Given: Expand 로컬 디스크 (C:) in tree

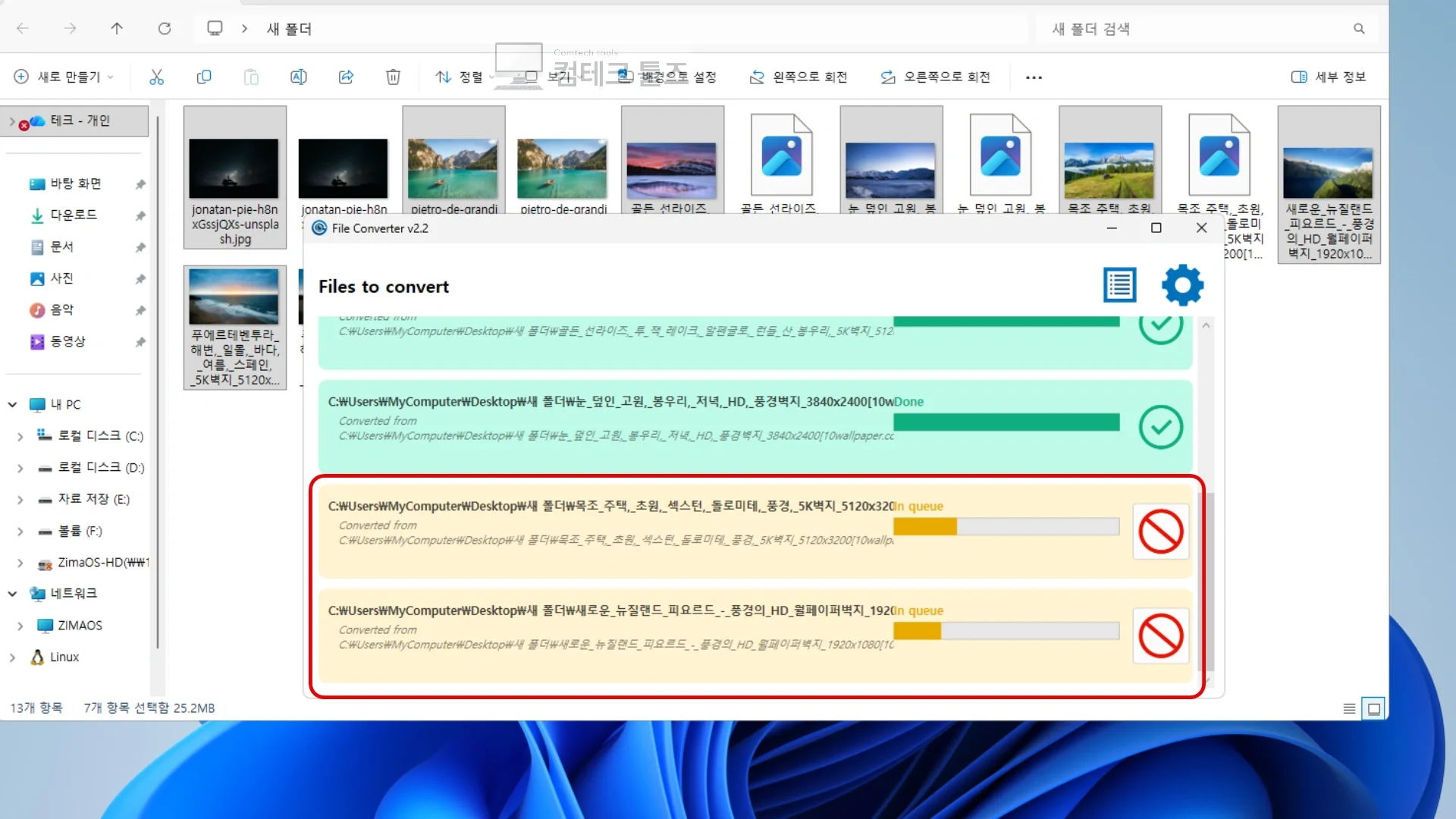Looking at the screenshot, I should coord(20,436).
